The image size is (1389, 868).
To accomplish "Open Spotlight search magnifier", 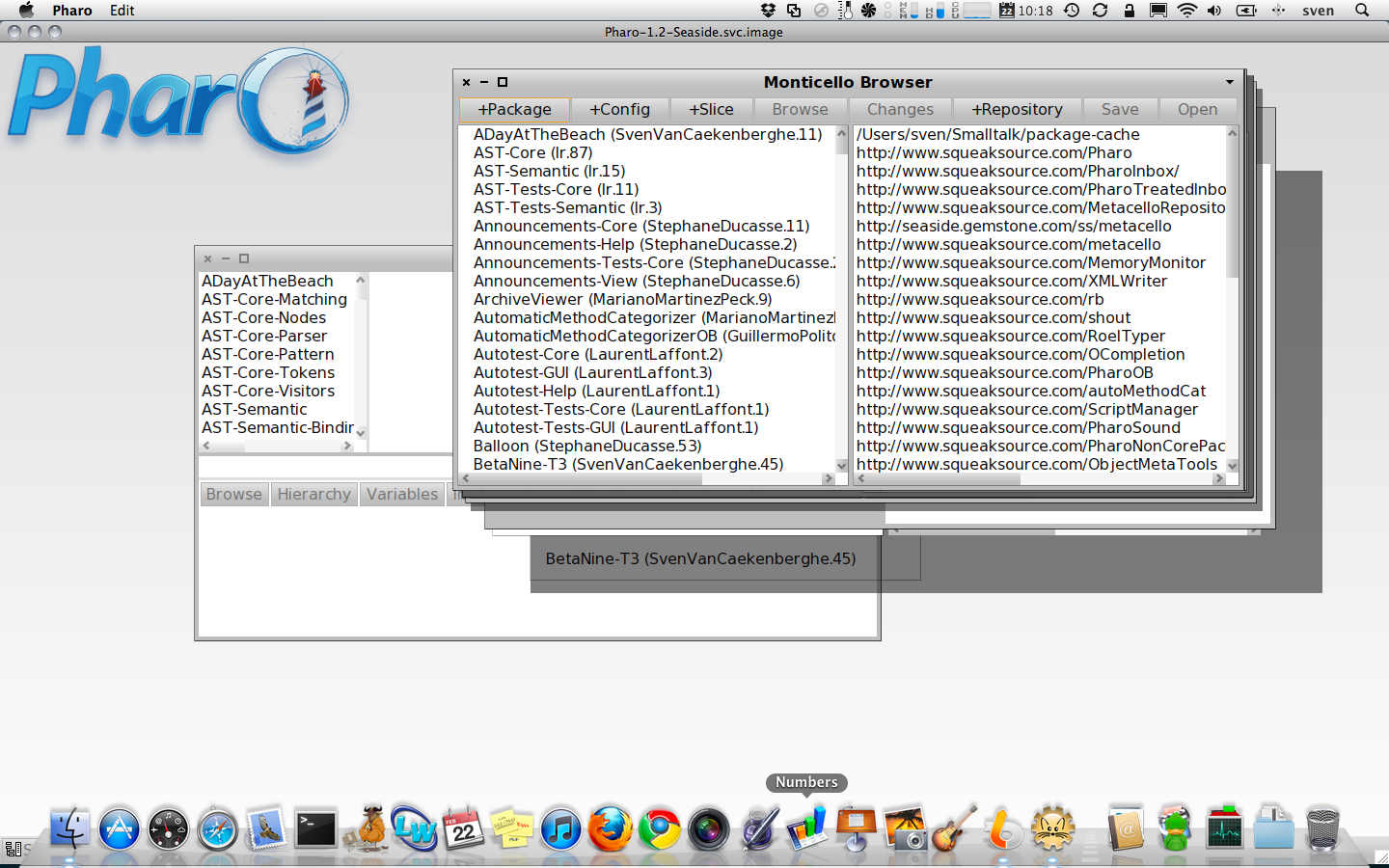I will (1362, 10).
